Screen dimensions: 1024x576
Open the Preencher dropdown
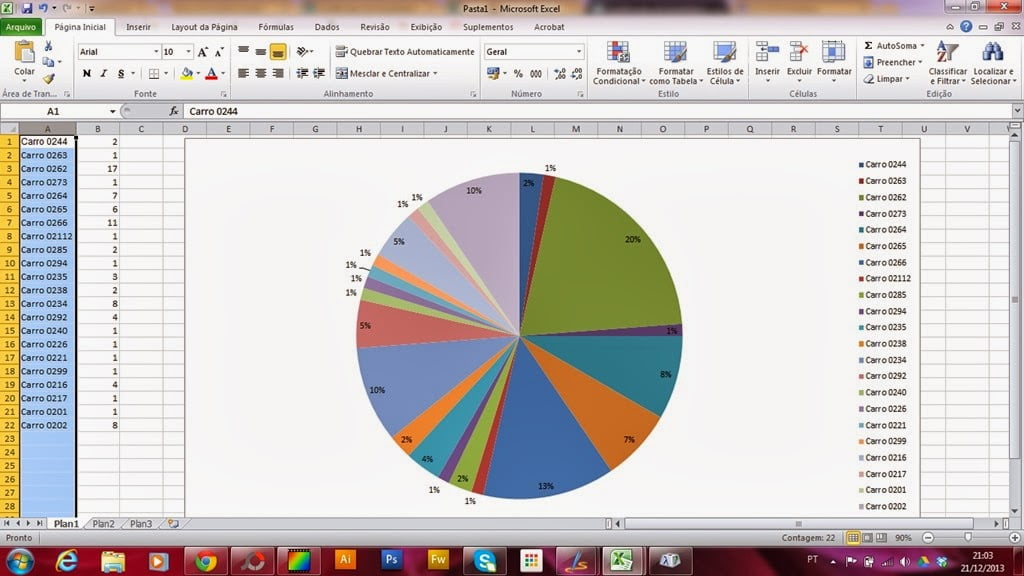(x=892, y=63)
